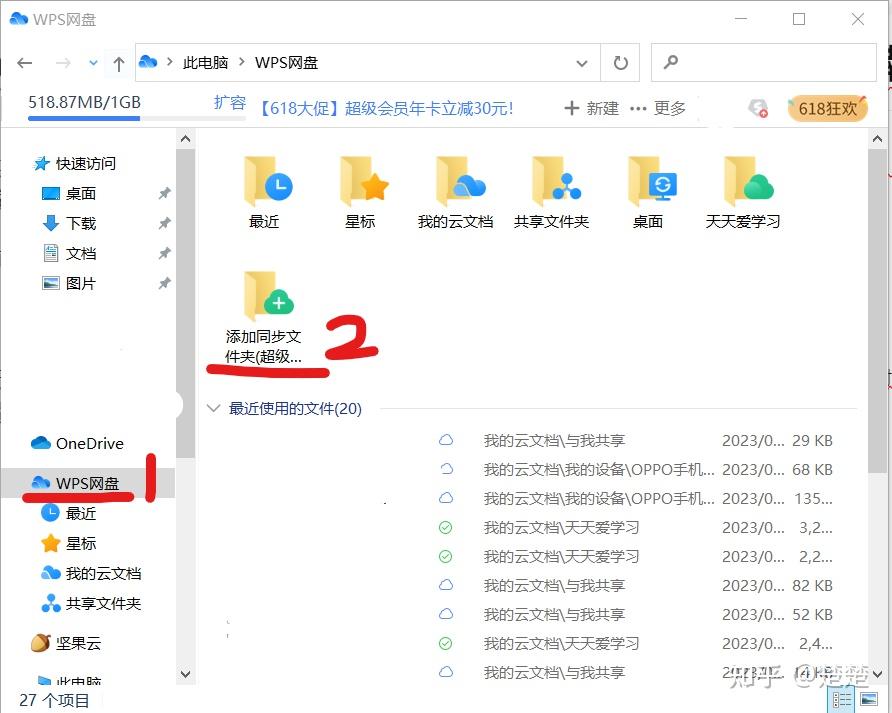The width and height of the screenshot is (892, 713).
Task: Open 我的云文档 in the sidebar tree
Action: coord(91,573)
